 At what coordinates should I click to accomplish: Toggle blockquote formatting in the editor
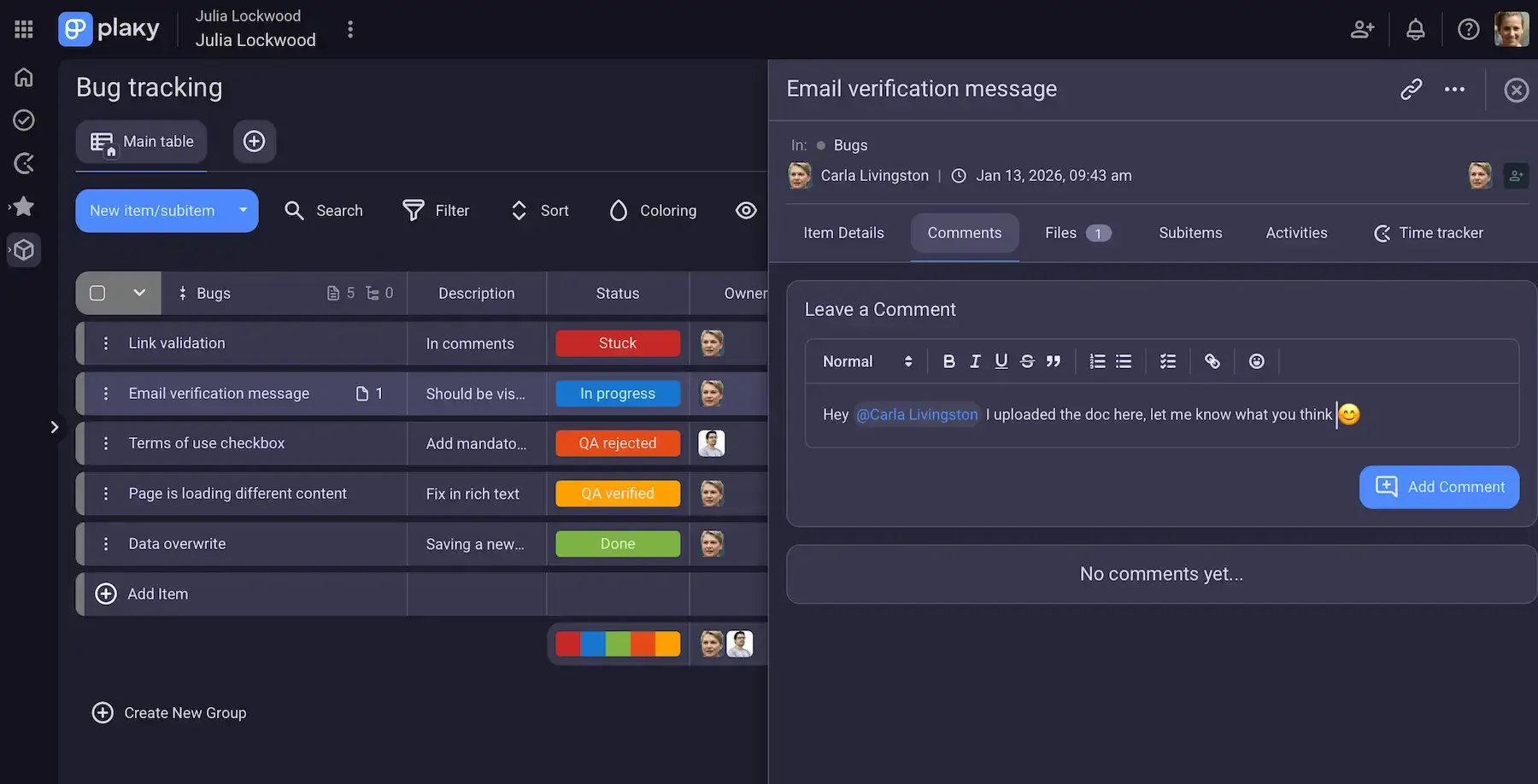coord(1054,361)
